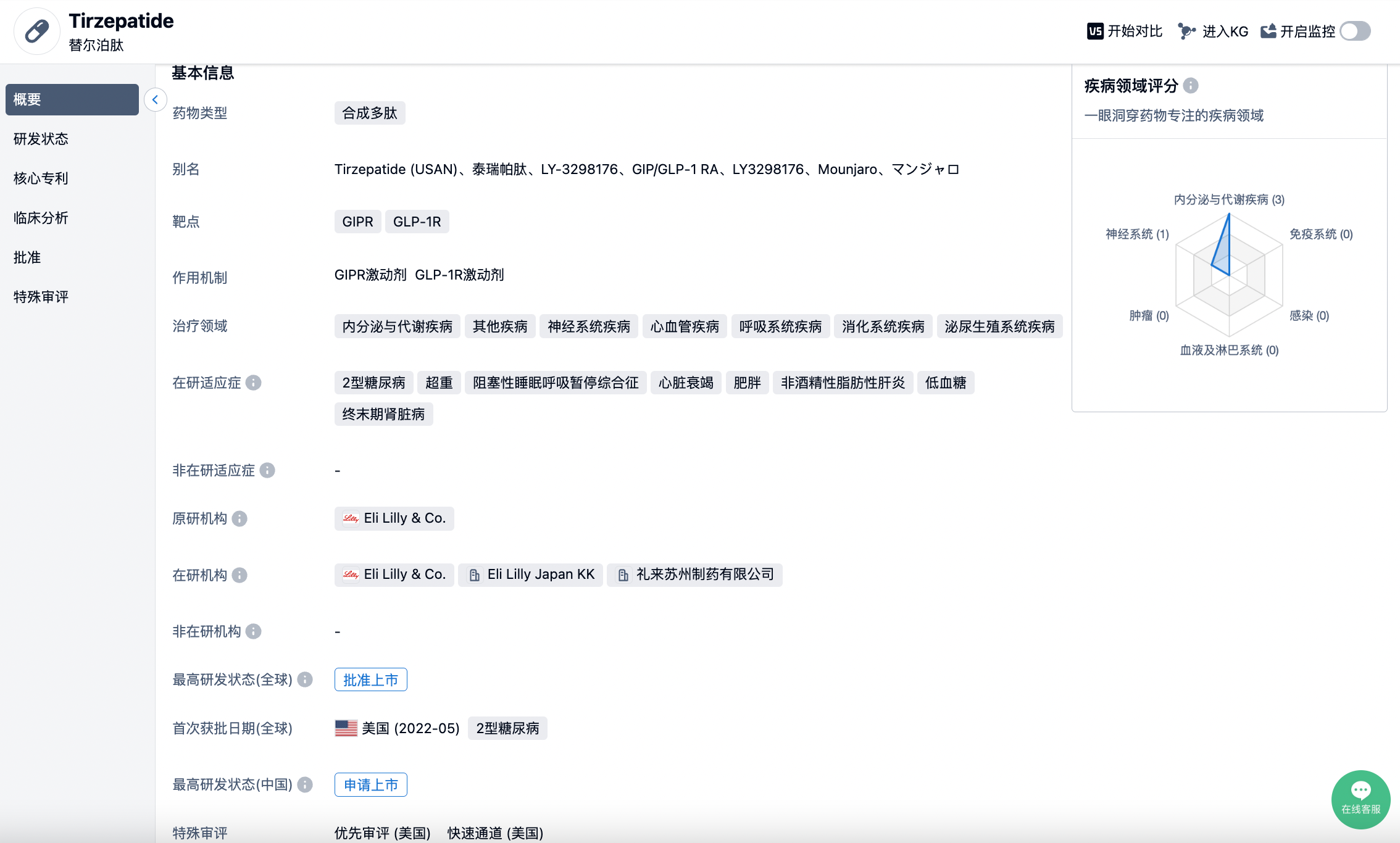This screenshot has width=1400, height=843.
Task: Click the 心血管疾病 tag
Action: coord(685,326)
